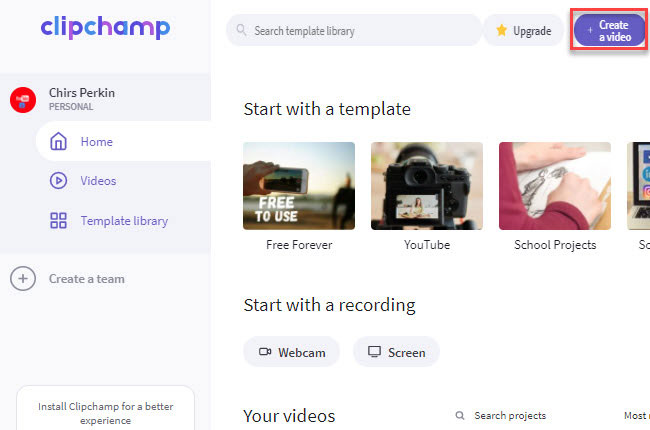The height and width of the screenshot is (430, 650).
Task: Click the Template library grid icon
Action: point(58,221)
